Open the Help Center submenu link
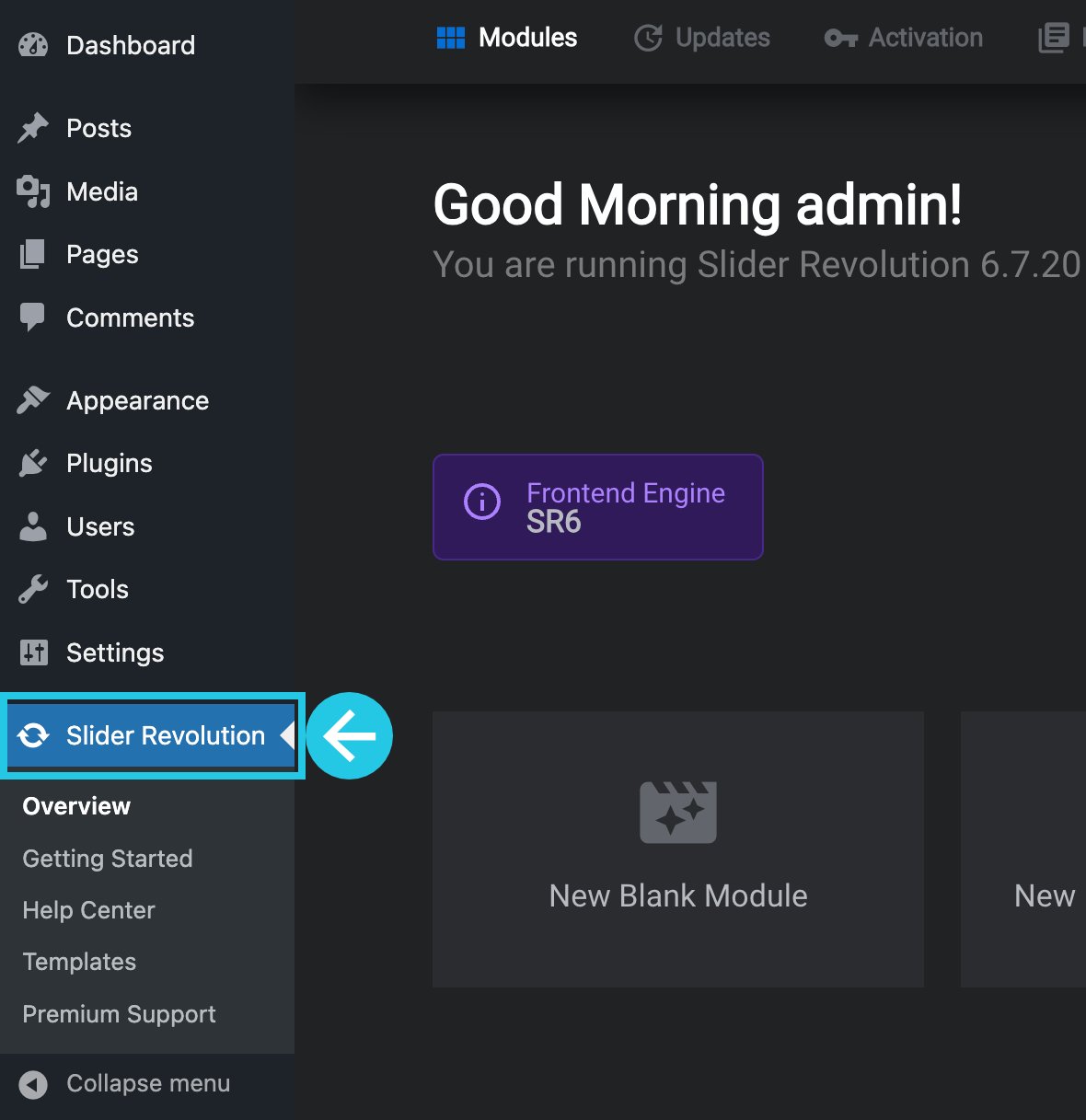 point(88,910)
